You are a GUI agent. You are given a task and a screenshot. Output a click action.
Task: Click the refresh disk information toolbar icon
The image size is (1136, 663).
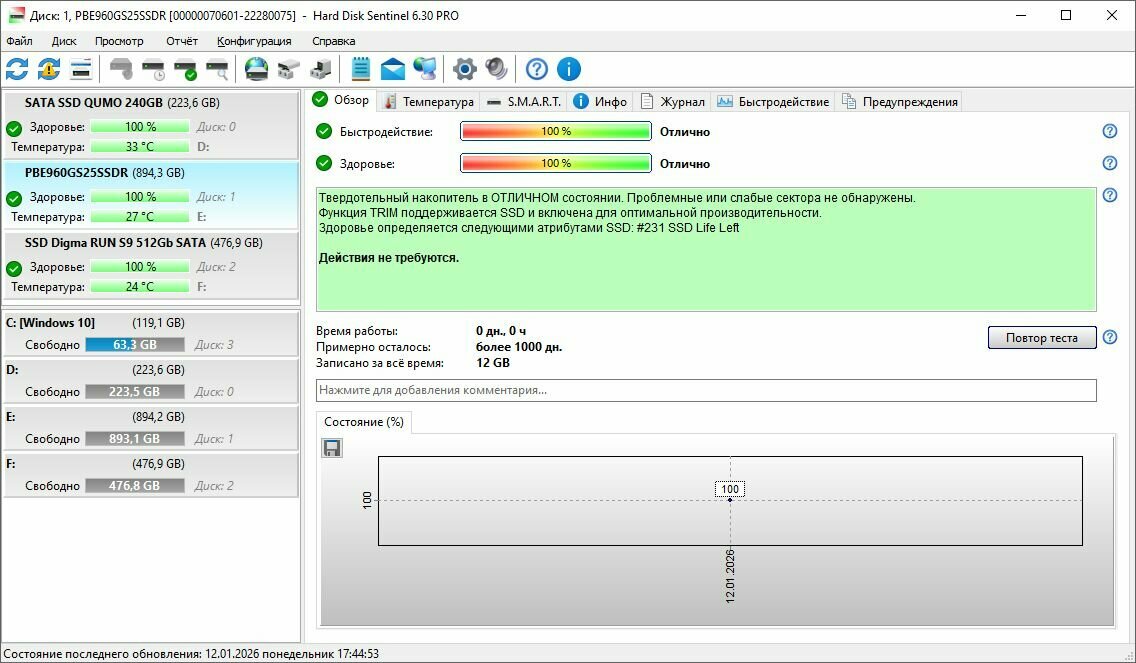(x=17, y=70)
